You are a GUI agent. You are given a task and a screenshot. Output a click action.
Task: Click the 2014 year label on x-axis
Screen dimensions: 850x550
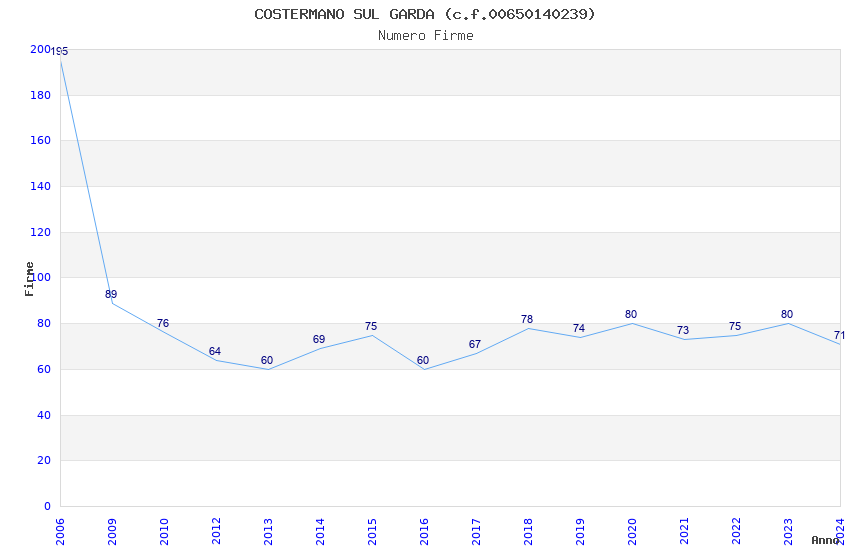click(320, 532)
